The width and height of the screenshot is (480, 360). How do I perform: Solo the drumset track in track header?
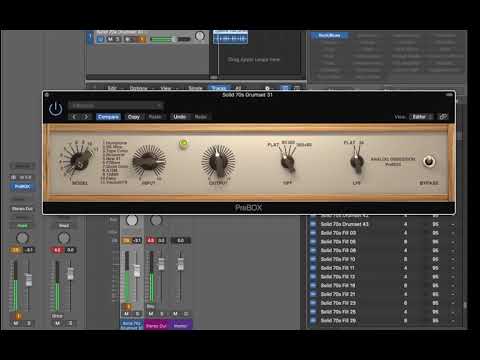point(118,39)
